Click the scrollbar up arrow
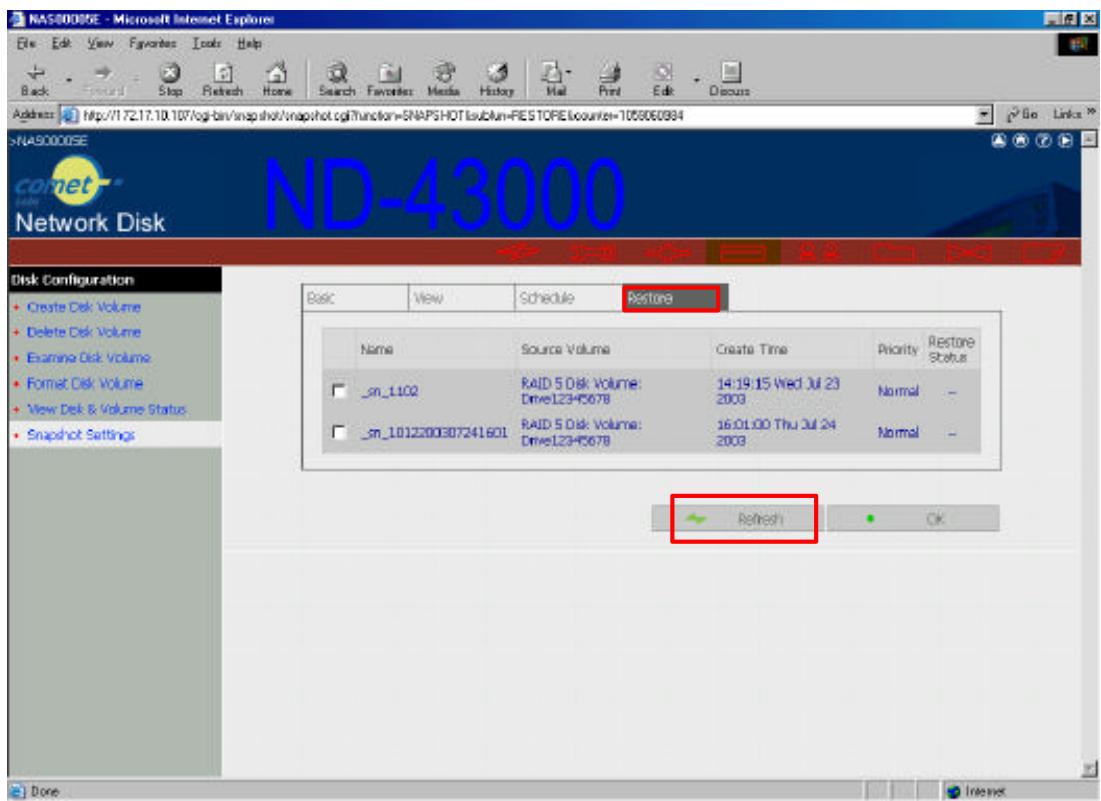Image resolution: width=1101 pixels, height=801 pixels. (x=1088, y=138)
